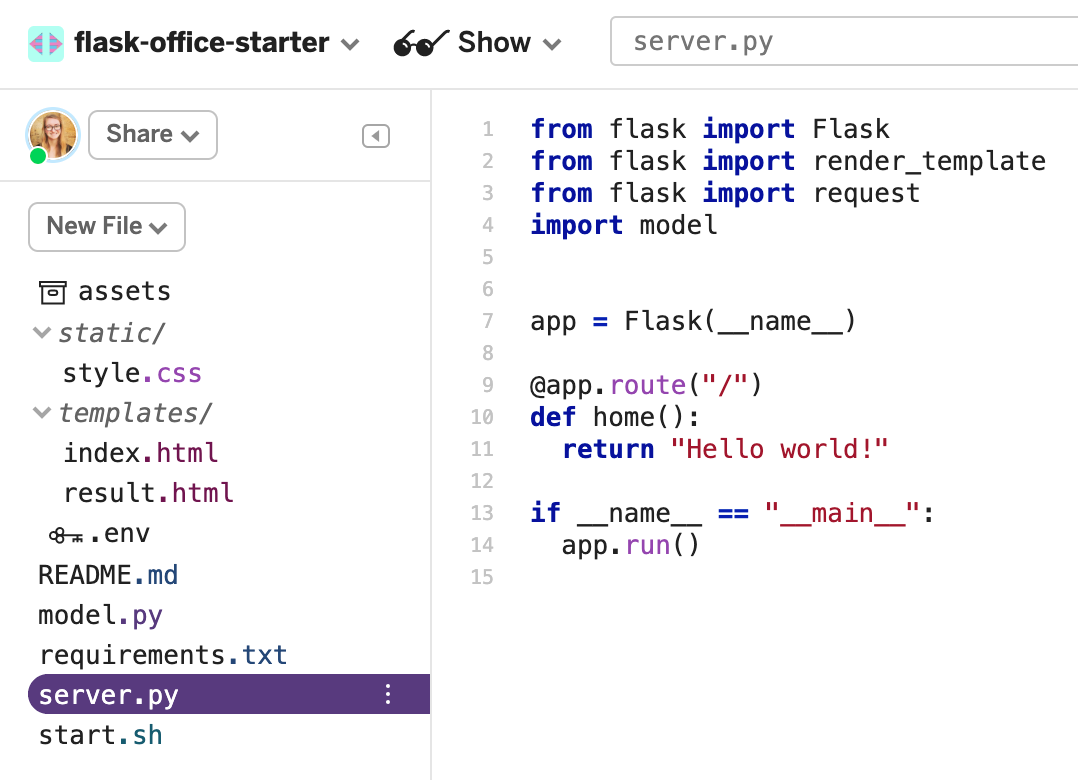The width and height of the screenshot is (1078, 780).
Task: Open the start.sh file
Action: [100, 733]
